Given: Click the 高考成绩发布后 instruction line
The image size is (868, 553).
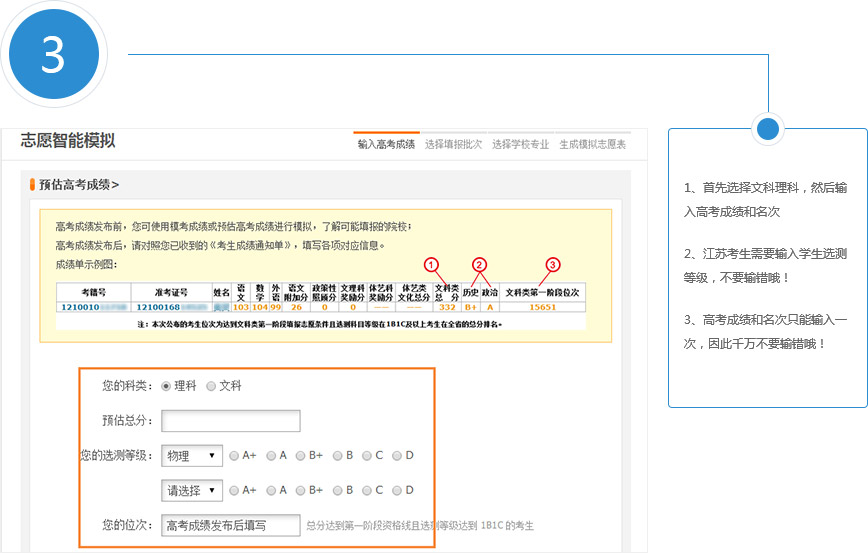Looking at the screenshot, I should coord(220,246).
